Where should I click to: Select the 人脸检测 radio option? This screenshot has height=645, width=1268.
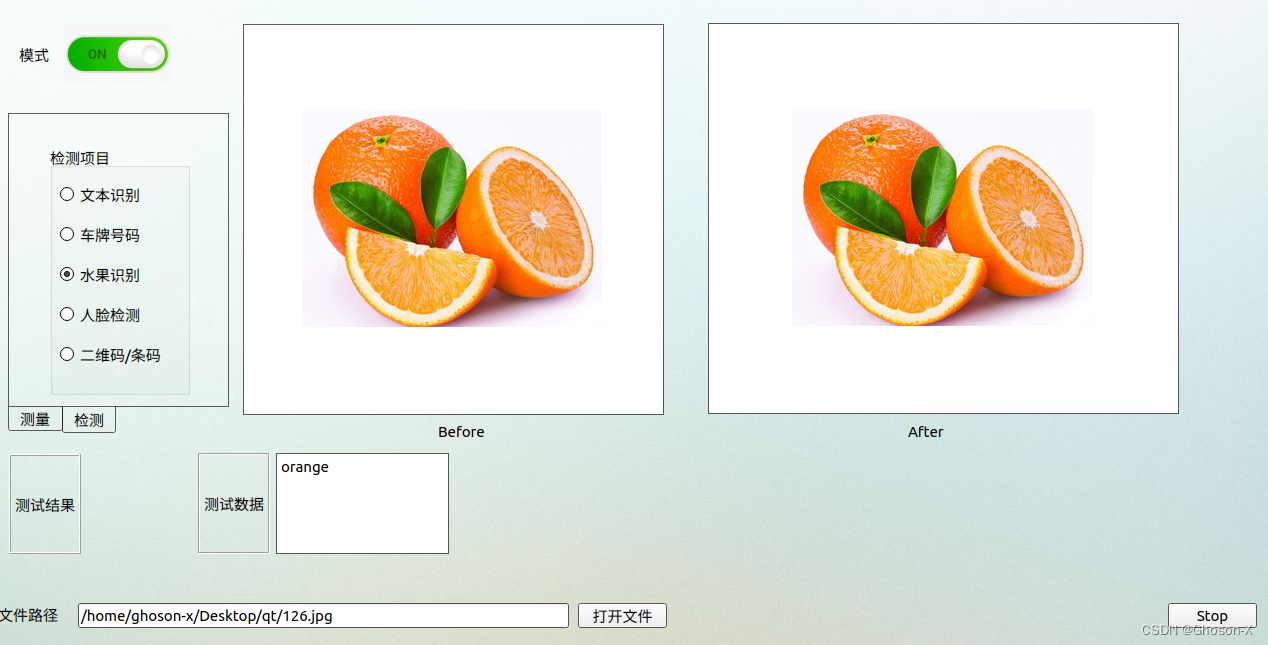[x=100, y=315]
